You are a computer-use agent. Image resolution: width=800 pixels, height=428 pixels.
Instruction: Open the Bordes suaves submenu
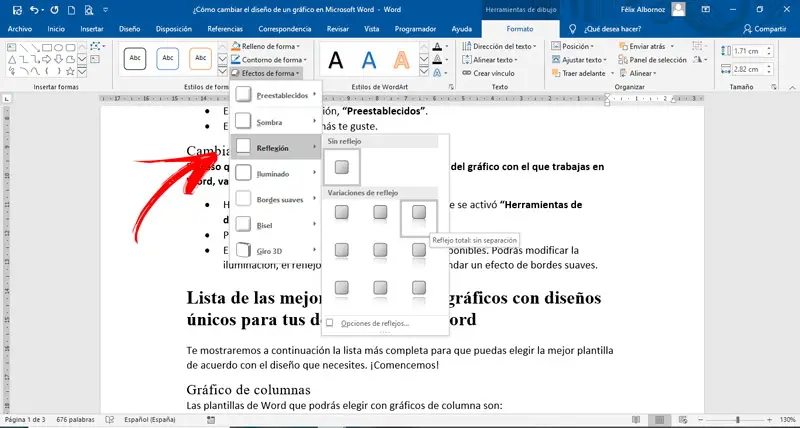[276, 199]
